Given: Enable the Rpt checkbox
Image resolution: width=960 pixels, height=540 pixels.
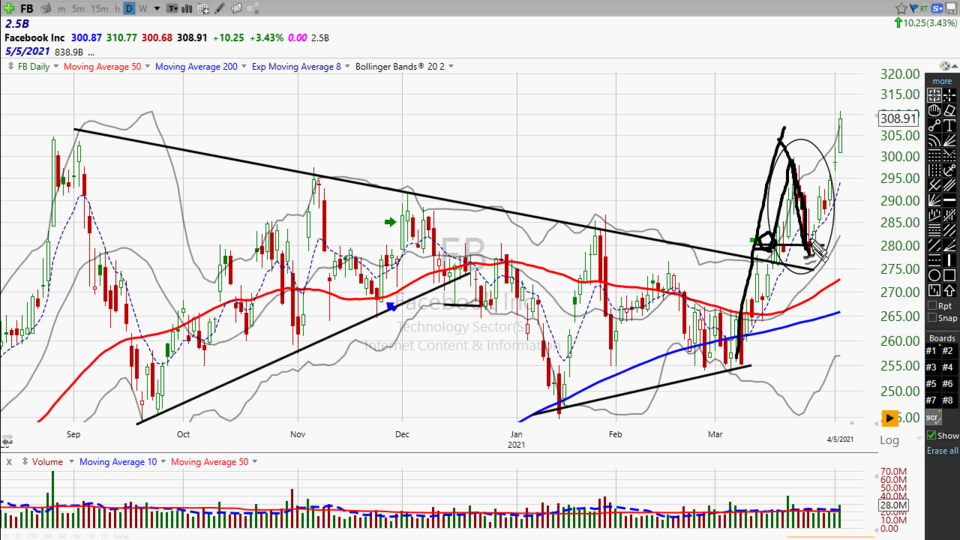Looking at the screenshot, I should (931, 305).
